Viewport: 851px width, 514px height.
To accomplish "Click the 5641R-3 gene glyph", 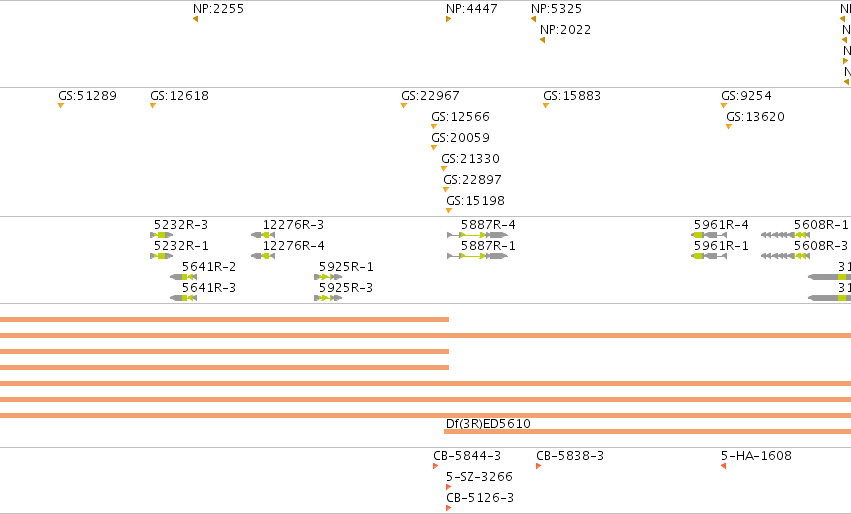I will tap(183, 298).
